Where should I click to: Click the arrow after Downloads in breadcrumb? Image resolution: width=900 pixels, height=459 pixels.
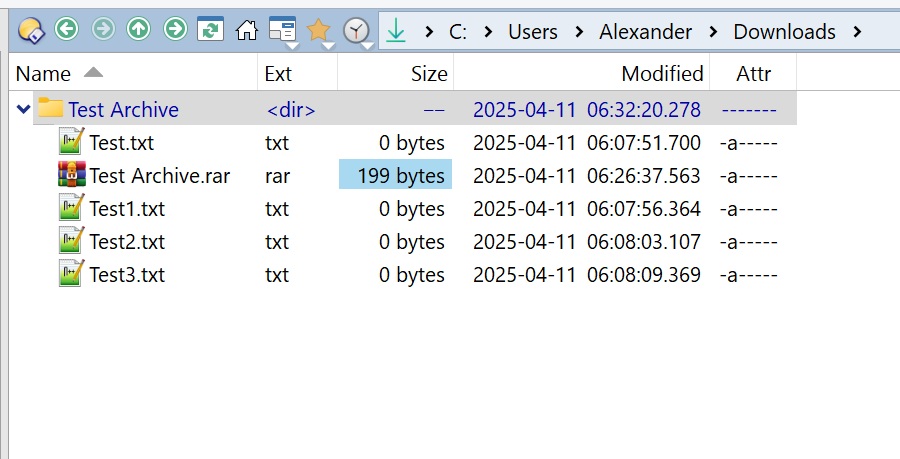[857, 32]
